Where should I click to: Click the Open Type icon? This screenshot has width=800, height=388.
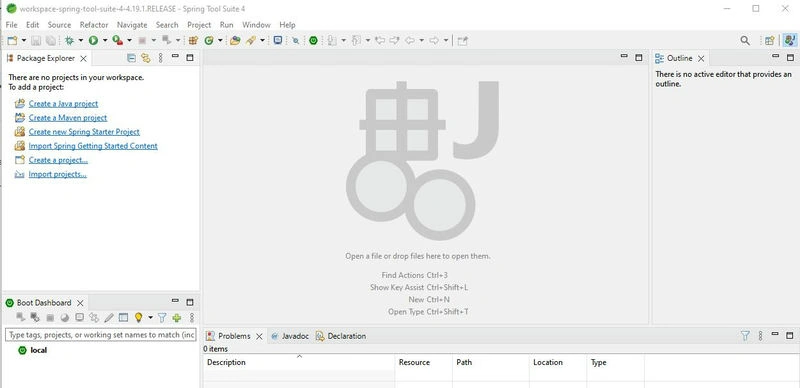235,40
